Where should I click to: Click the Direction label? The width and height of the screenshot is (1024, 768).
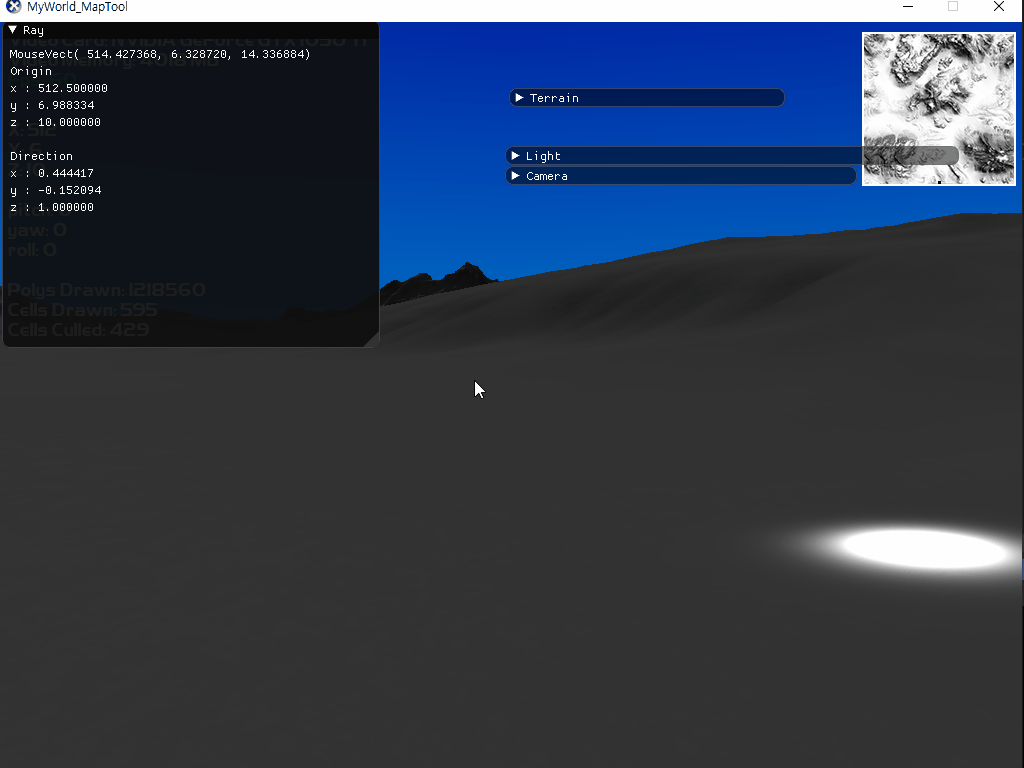tap(41, 156)
